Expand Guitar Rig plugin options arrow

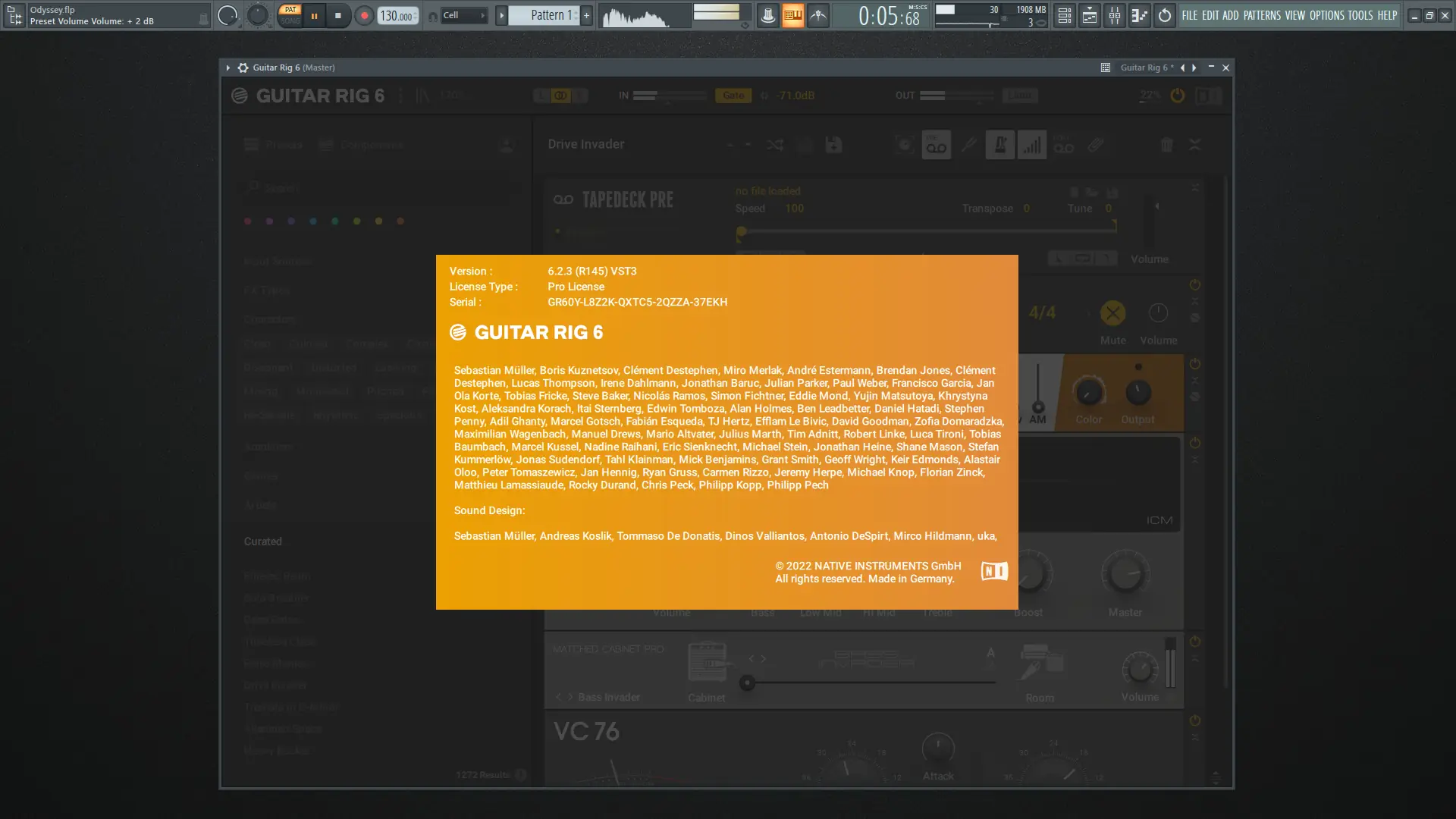pos(227,67)
